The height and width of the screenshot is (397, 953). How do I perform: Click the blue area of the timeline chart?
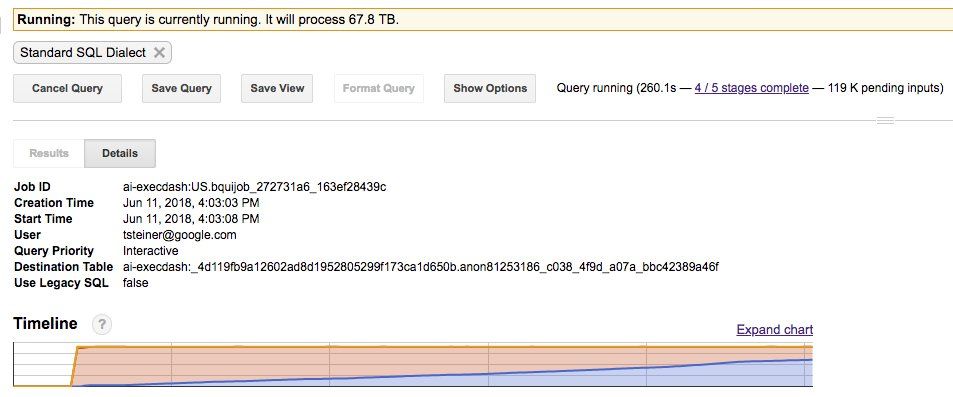729,376
